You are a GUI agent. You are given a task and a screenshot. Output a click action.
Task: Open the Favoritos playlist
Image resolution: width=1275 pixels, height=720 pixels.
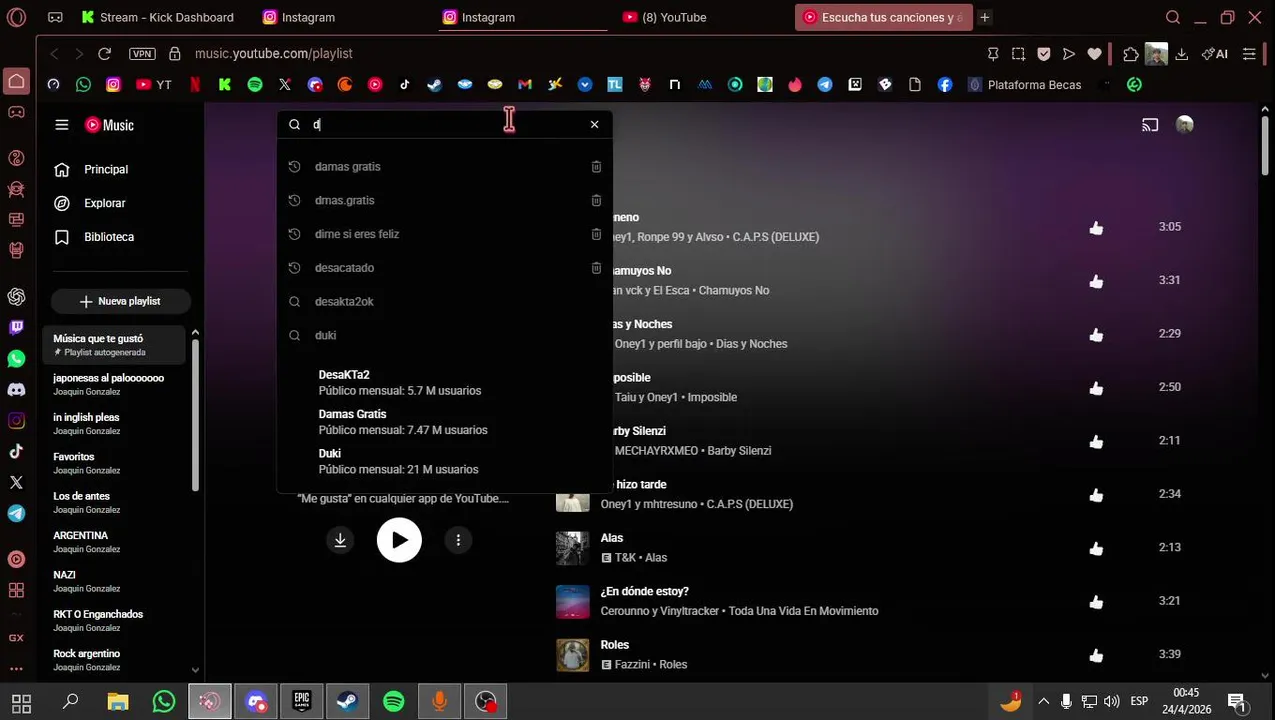pos(114,463)
